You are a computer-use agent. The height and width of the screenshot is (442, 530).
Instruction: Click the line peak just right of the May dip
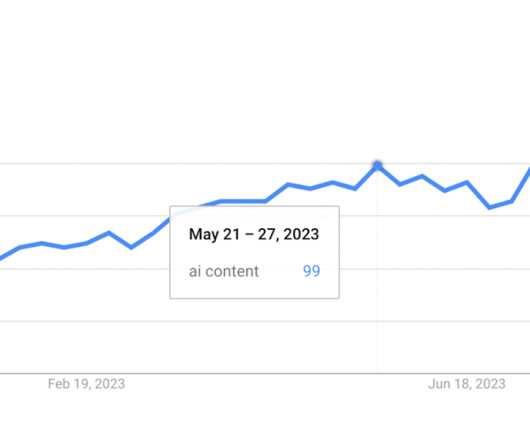point(422,176)
